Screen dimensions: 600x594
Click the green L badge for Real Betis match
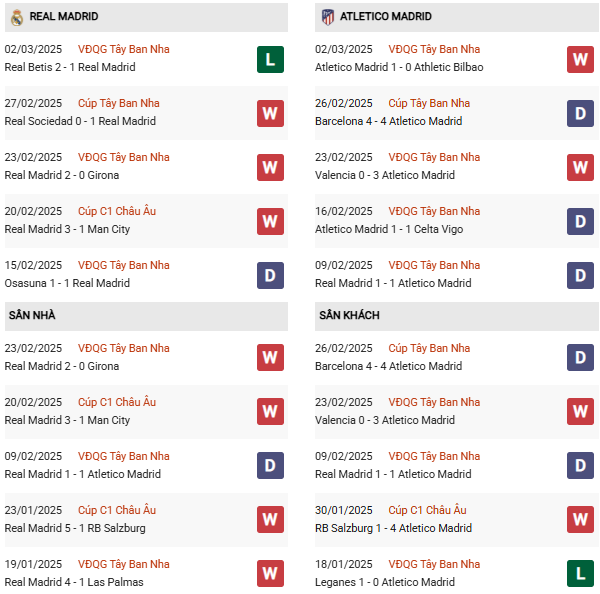pos(270,59)
